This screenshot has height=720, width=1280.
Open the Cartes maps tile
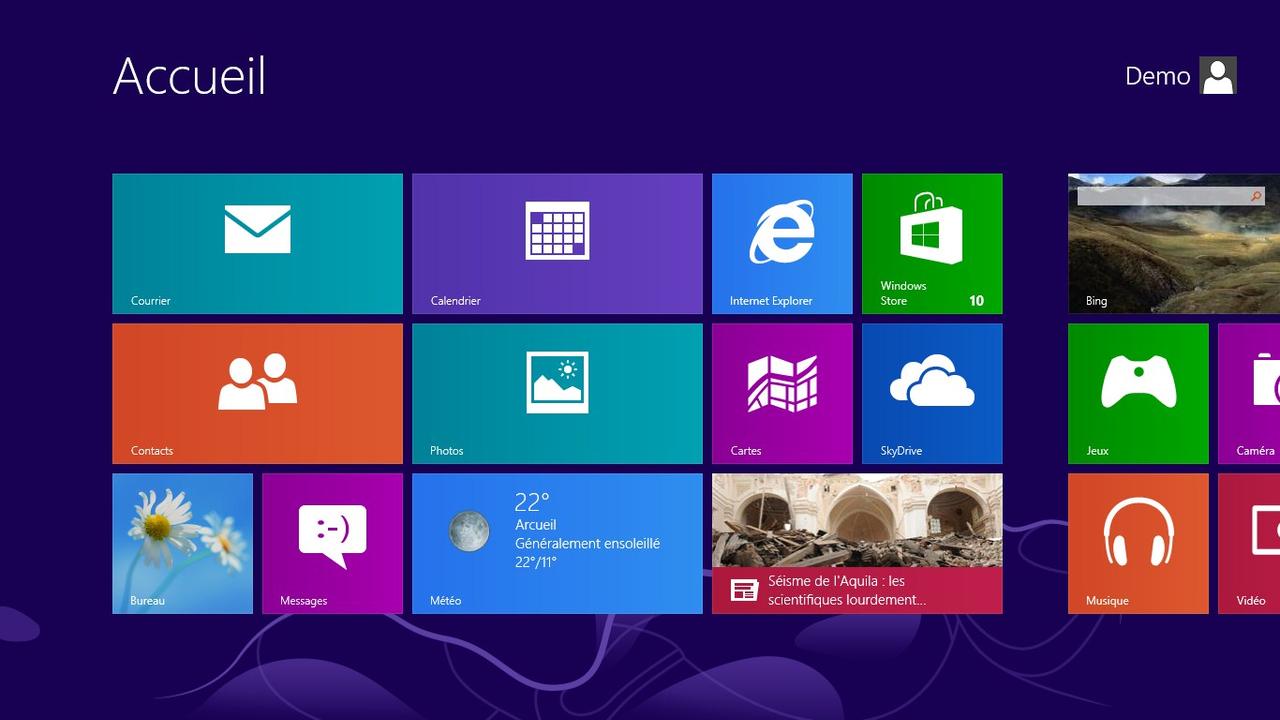(782, 393)
